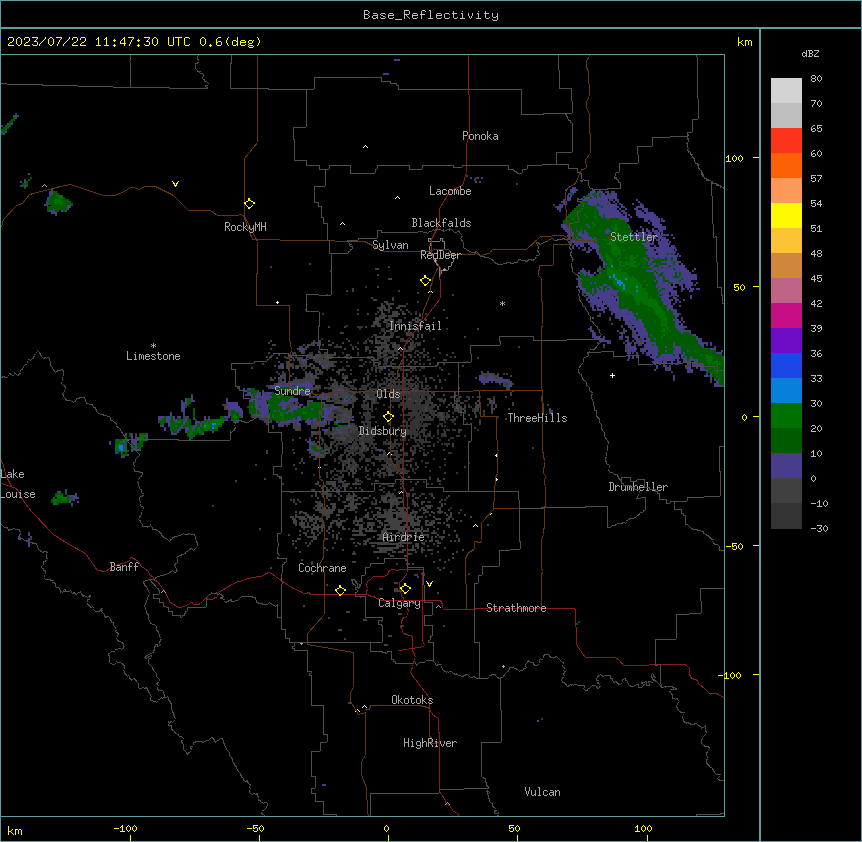The width and height of the screenshot is (862, 842).
Task: Select the Innisfail label
Action: [x=415, y=326]
